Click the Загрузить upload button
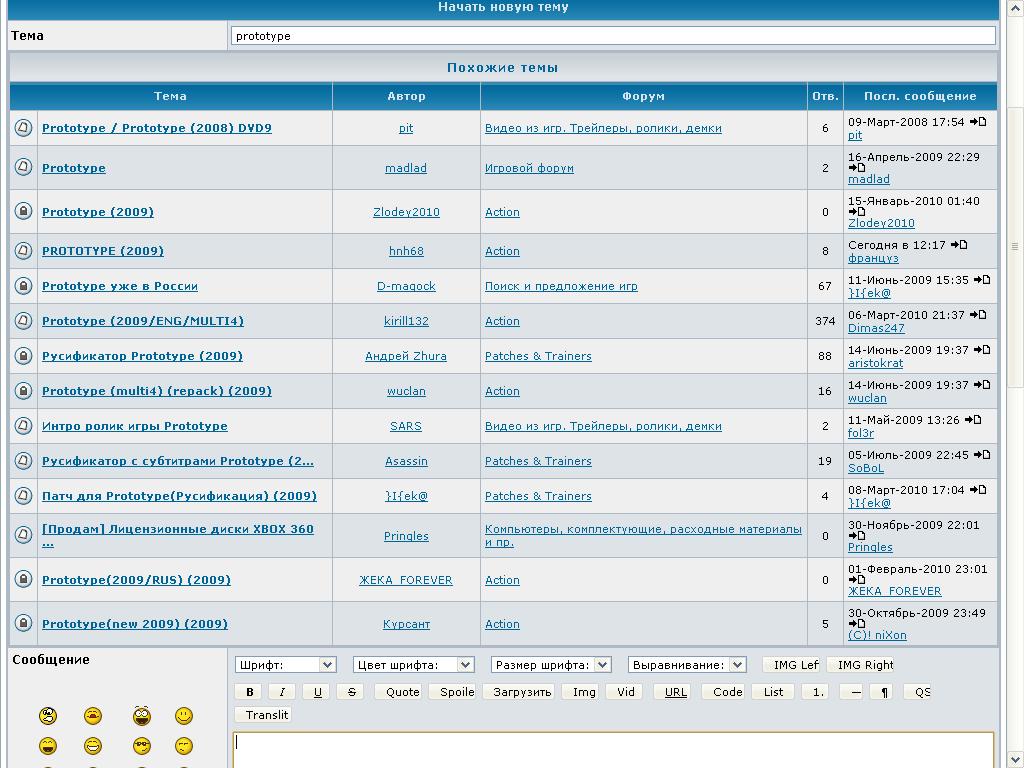The image size is (1024, 768). 522,691
